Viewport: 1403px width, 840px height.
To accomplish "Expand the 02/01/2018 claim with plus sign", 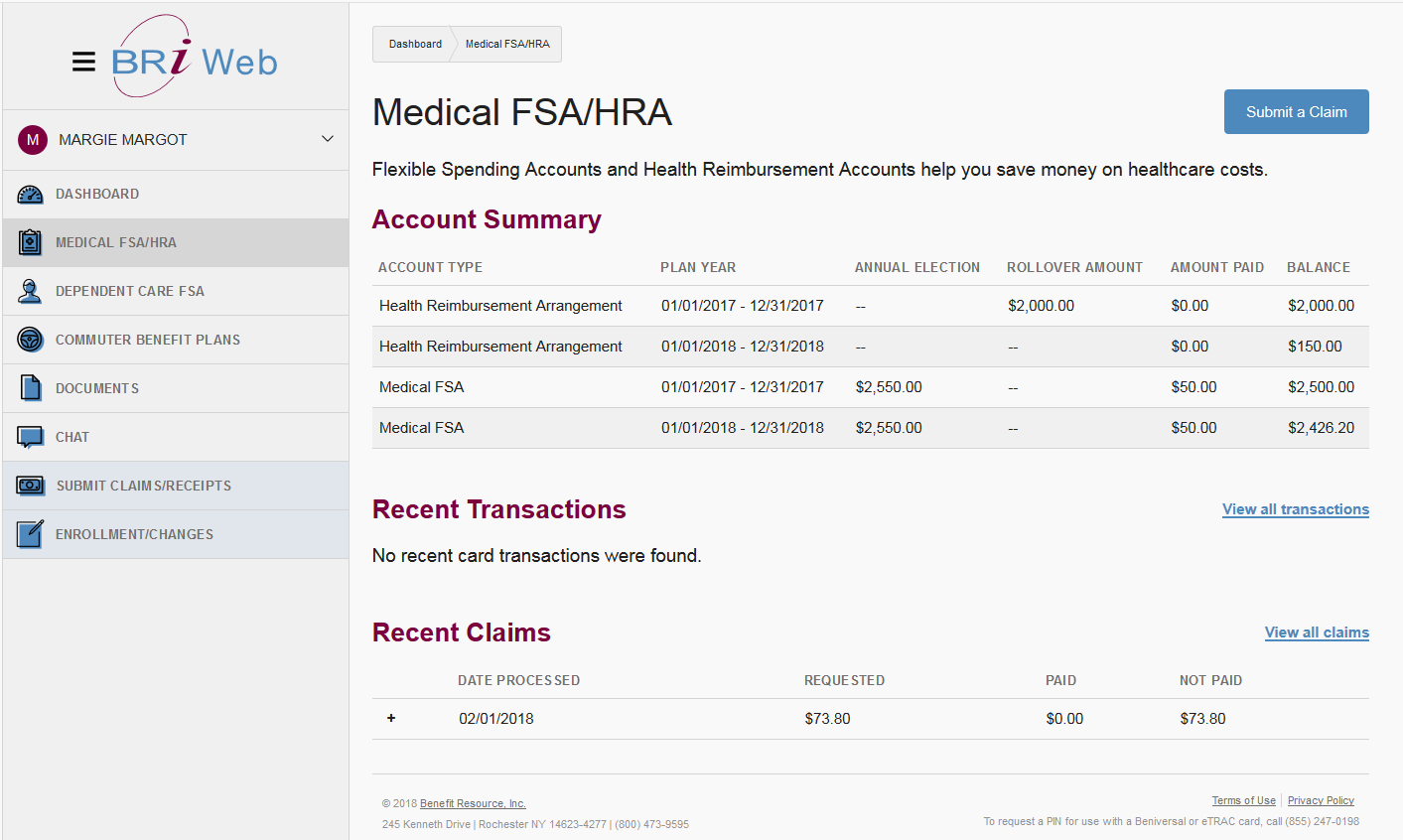I will click(x=391, y=718).
